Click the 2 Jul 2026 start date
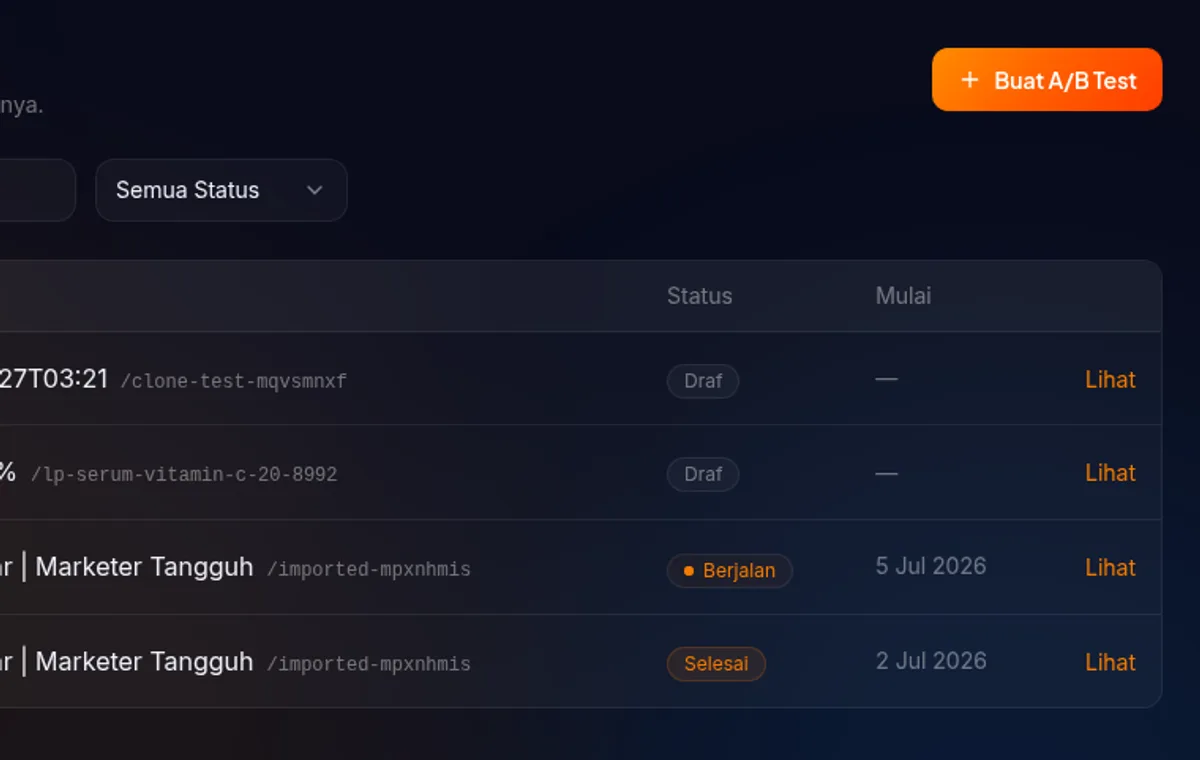 (x=931, y=661)
